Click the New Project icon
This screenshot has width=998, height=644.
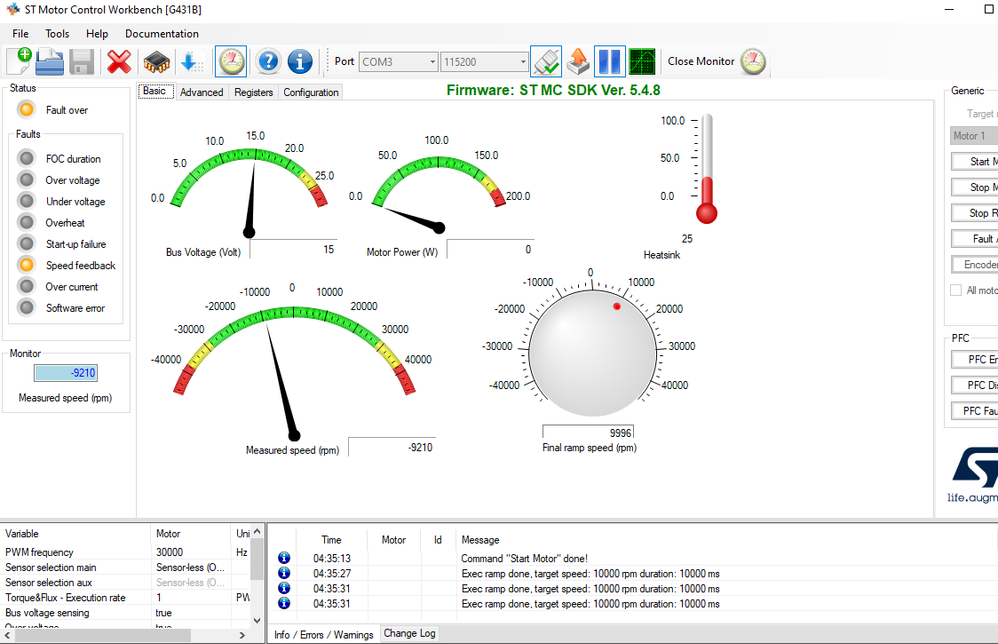click(18, 62)
